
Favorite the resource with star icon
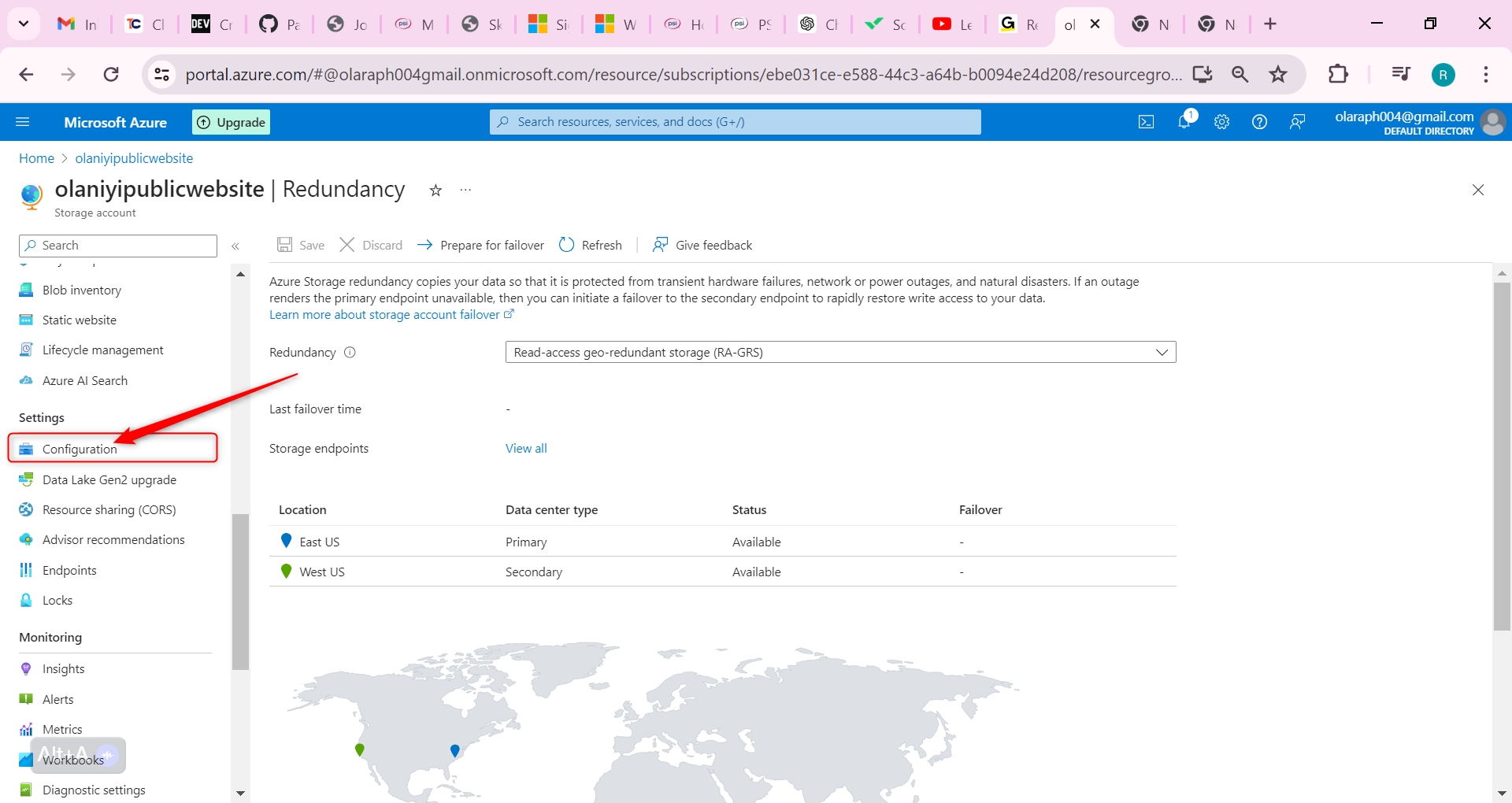pos(435,191)
